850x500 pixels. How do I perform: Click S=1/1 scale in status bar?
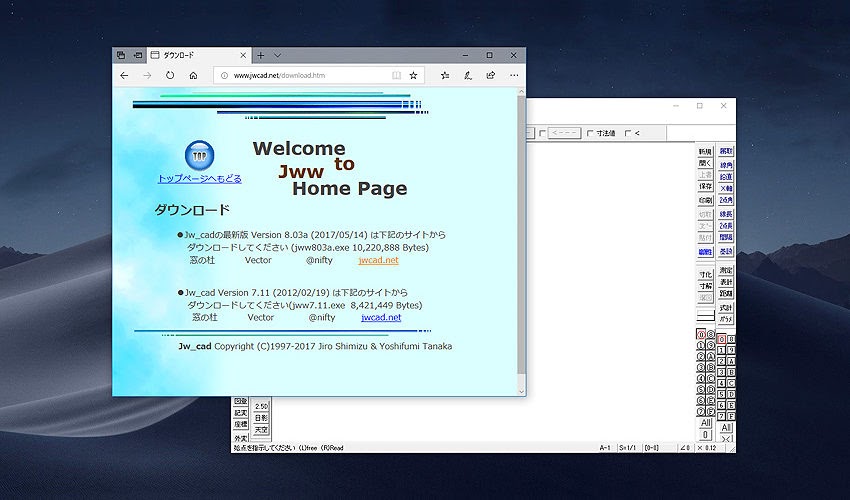coord(628,448)
